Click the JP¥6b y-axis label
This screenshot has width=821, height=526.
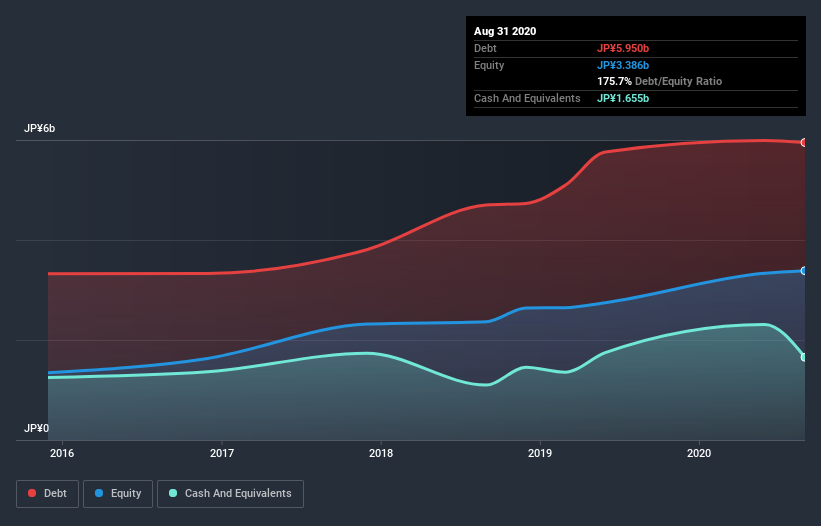(39, 128)
